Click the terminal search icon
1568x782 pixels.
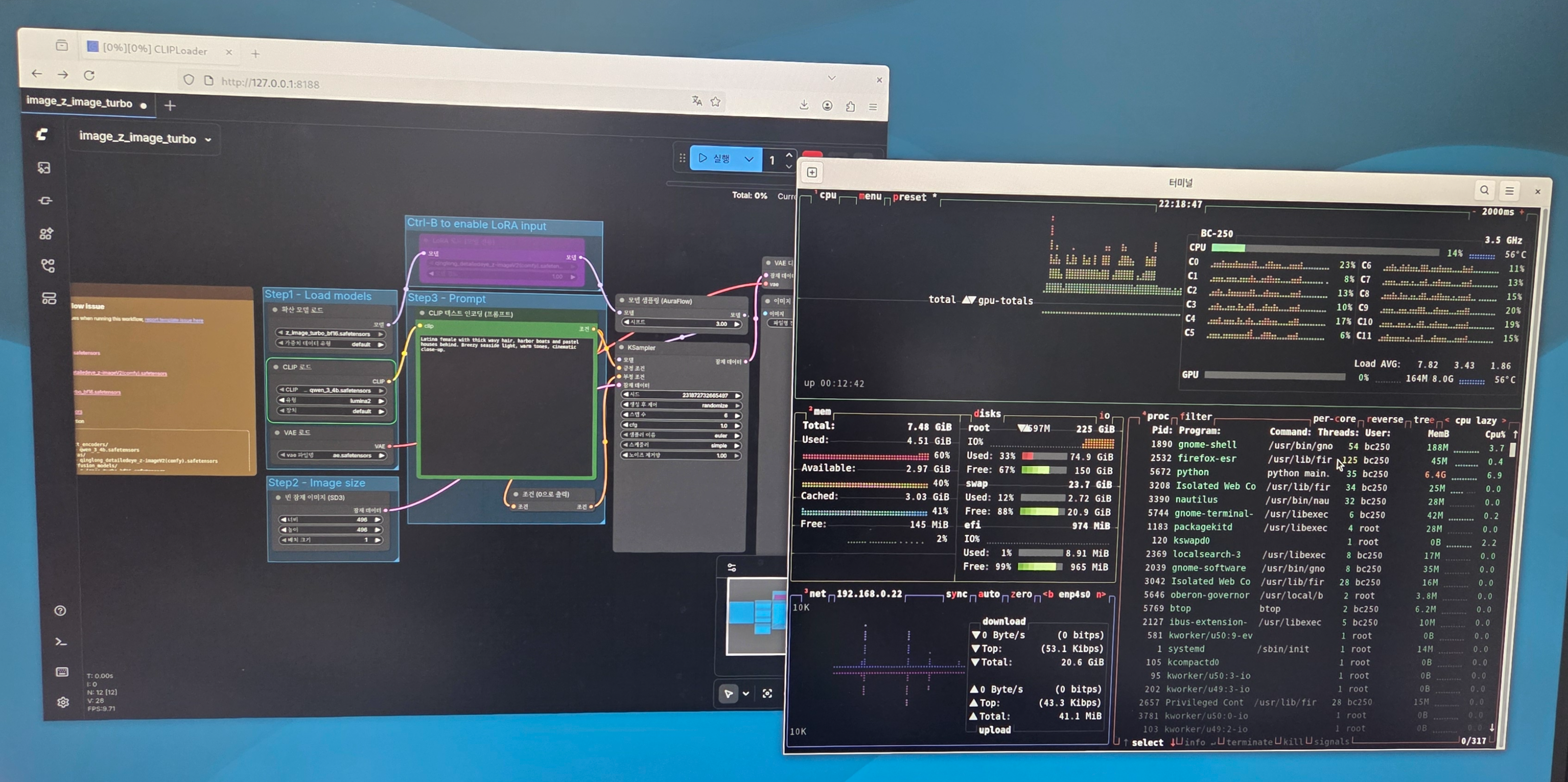click(1484, 190)
